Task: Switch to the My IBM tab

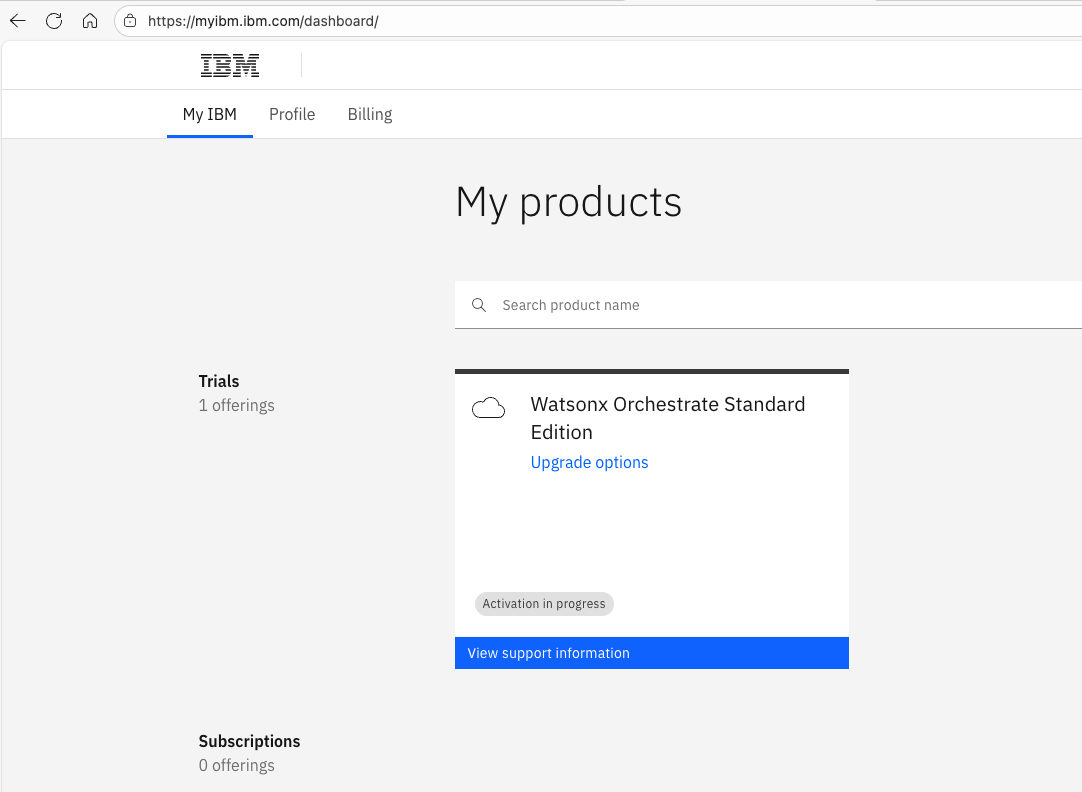Action: [x=210, y=114]
